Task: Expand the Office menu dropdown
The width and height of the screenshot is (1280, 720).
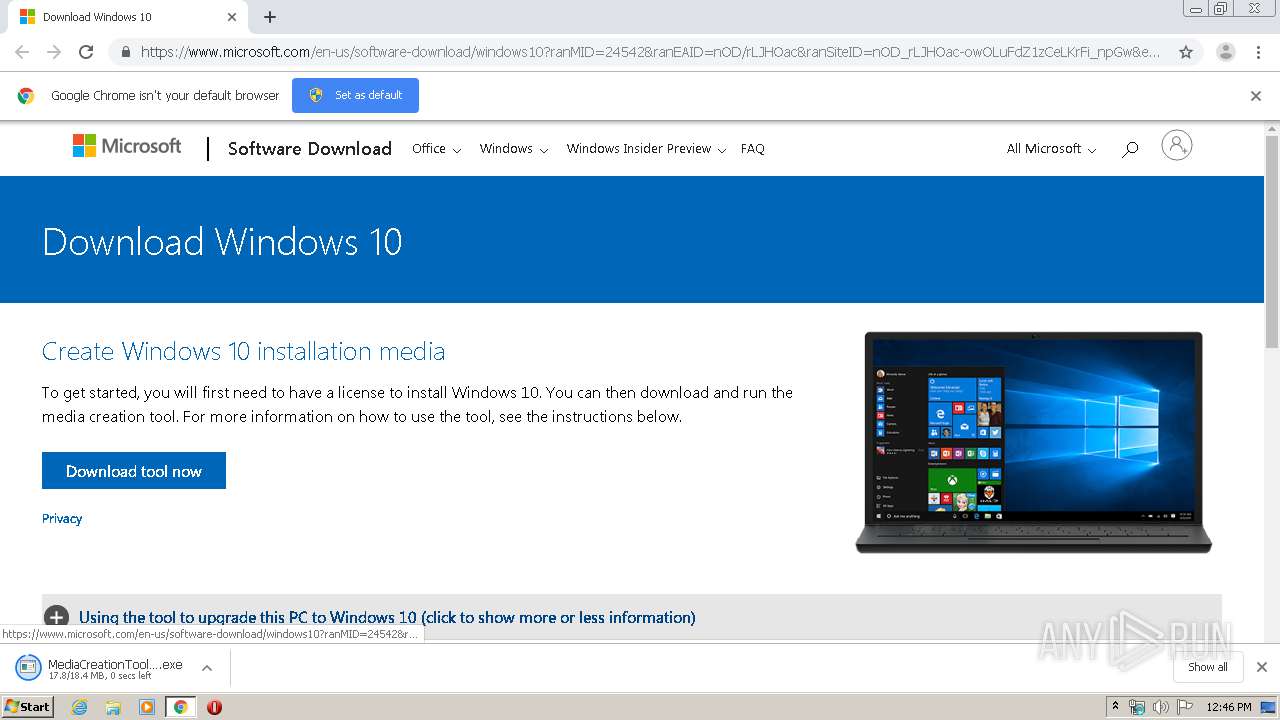Action: coord(436,149)
